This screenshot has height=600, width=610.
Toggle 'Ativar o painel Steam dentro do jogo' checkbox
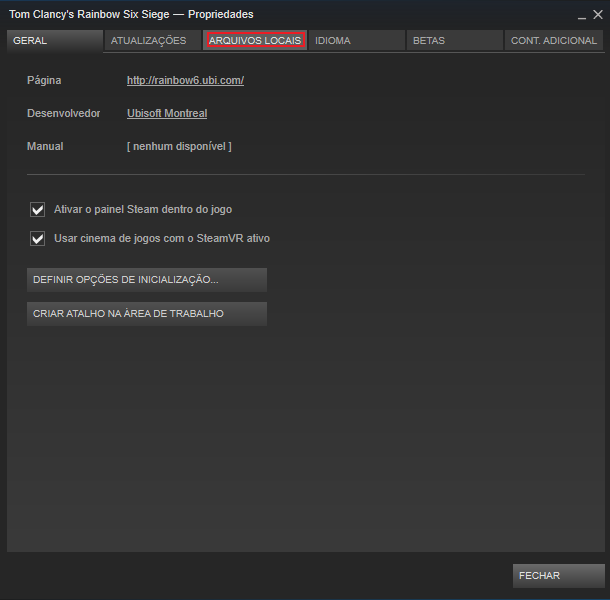pos(37,209)
